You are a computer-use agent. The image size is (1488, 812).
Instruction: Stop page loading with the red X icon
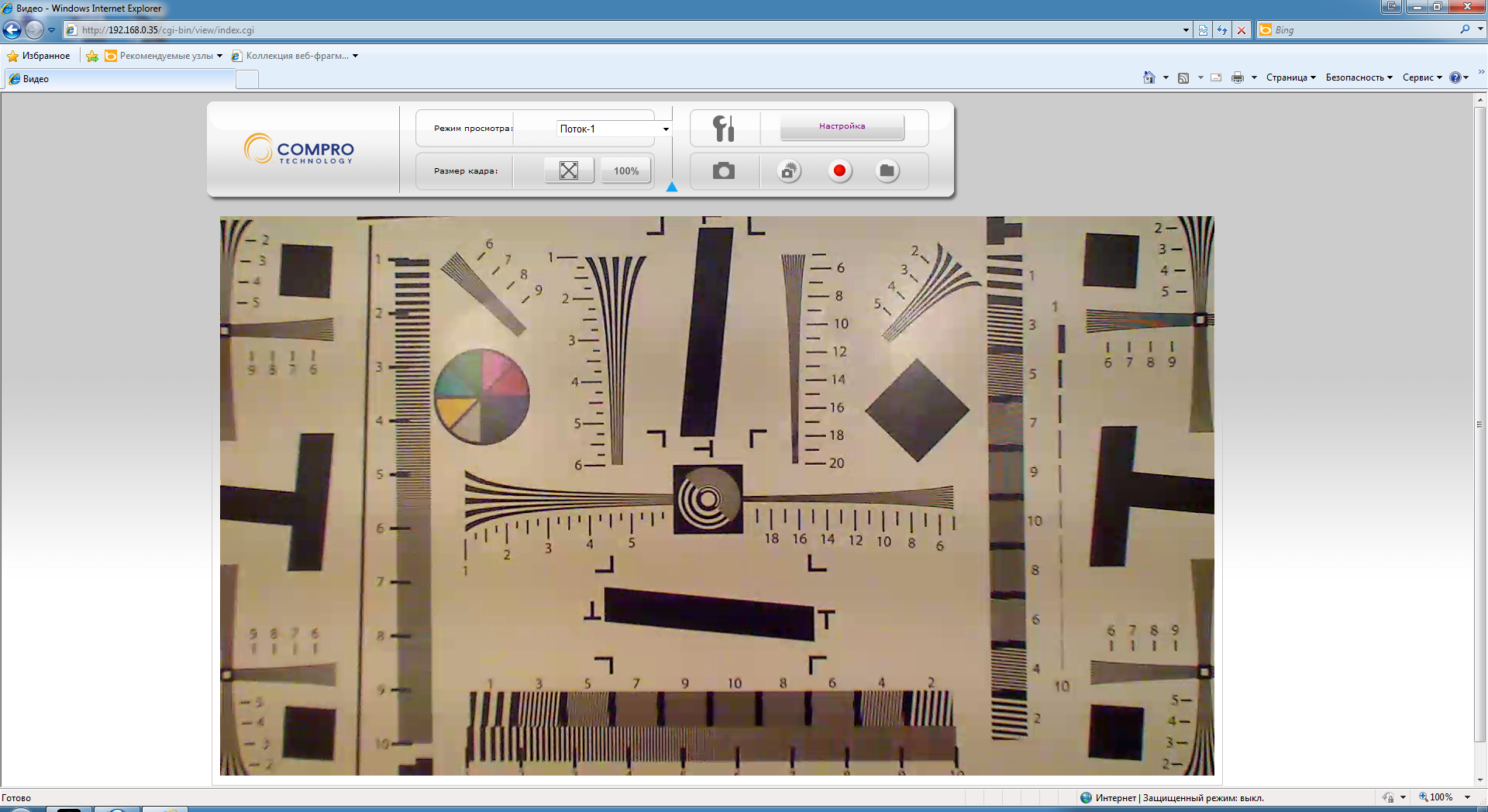tap(1242, 30)
